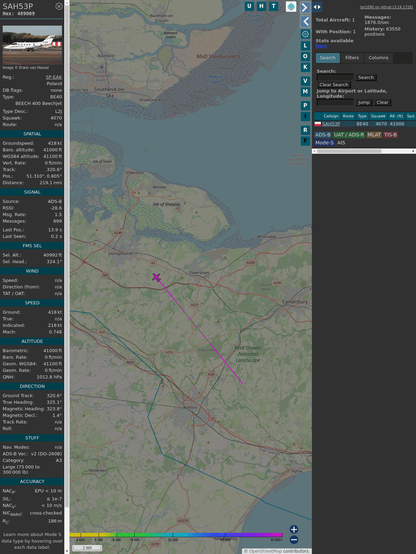416x554 pixels.
Task: Toggle the L map option button
Action: (x=305, y=46)
